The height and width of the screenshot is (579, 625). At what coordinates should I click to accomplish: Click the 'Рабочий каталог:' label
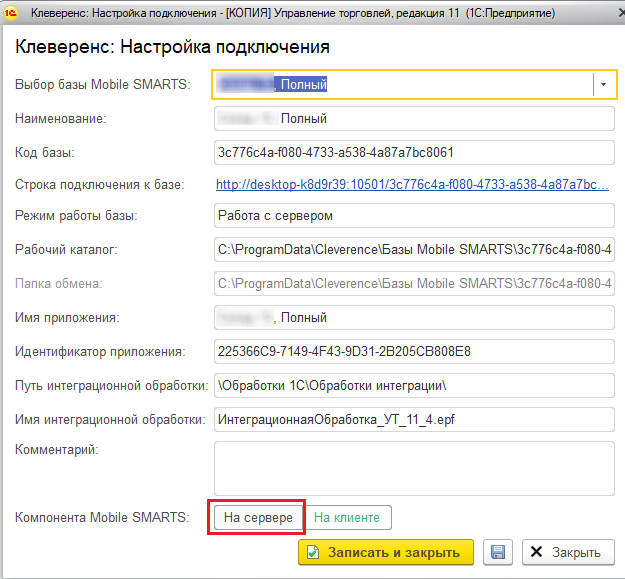(x=66, y=249)
